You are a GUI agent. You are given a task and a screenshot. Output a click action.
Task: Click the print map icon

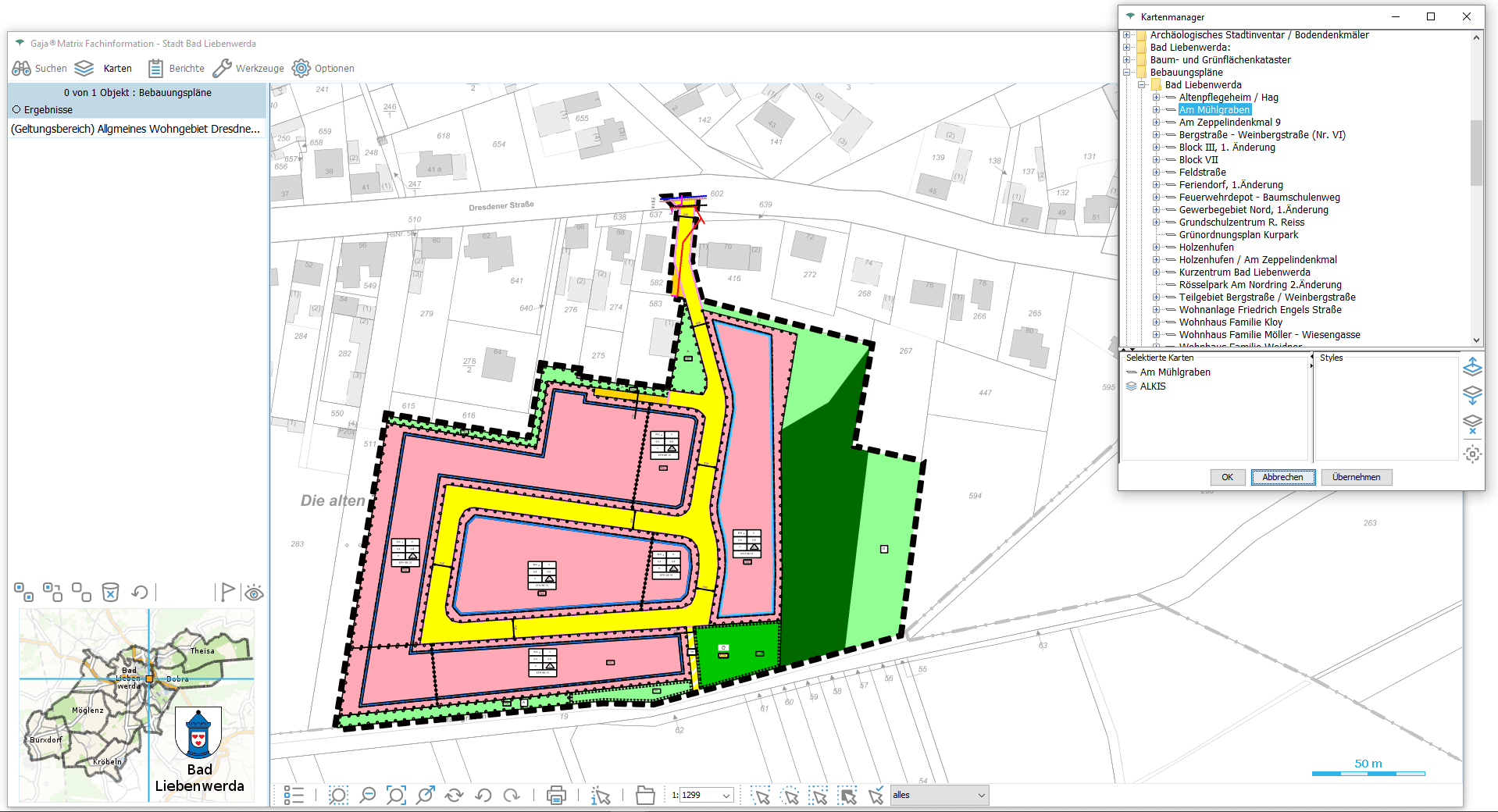[556, 796]
